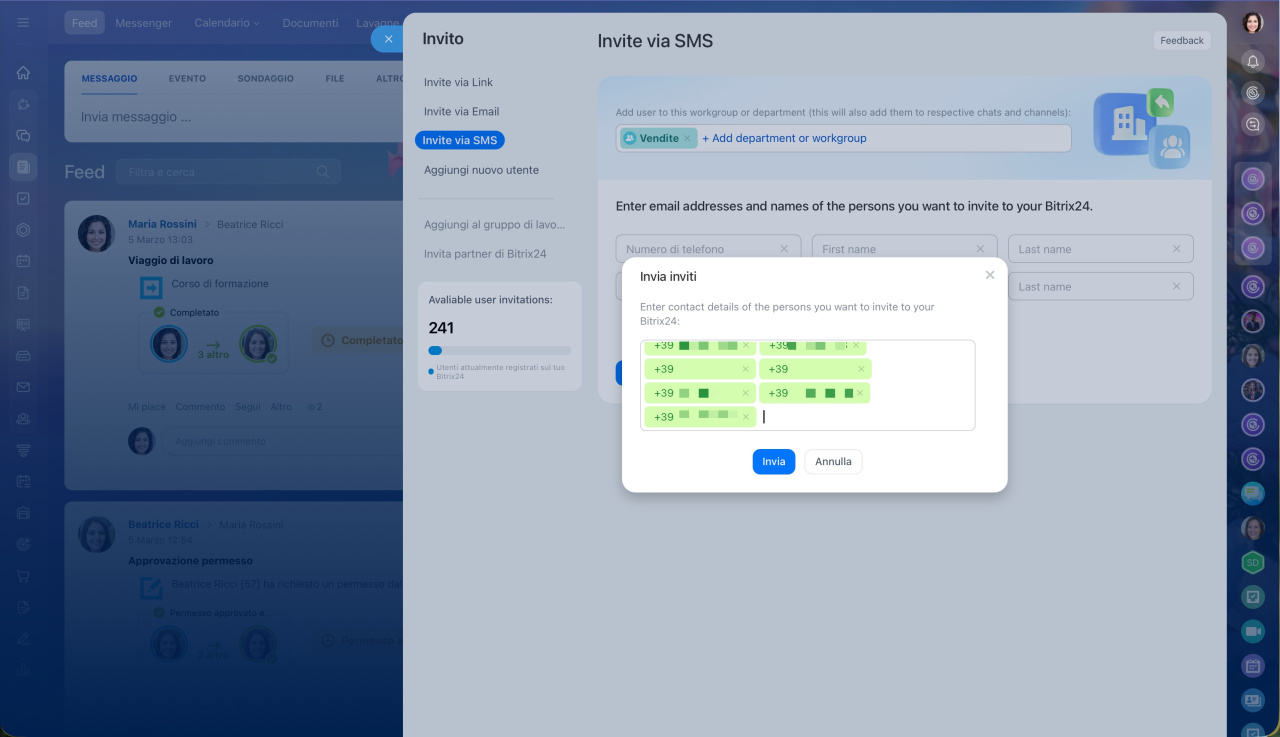
Task: Open the video camera icon in the right sidebar
Action: pos(1253,631)
